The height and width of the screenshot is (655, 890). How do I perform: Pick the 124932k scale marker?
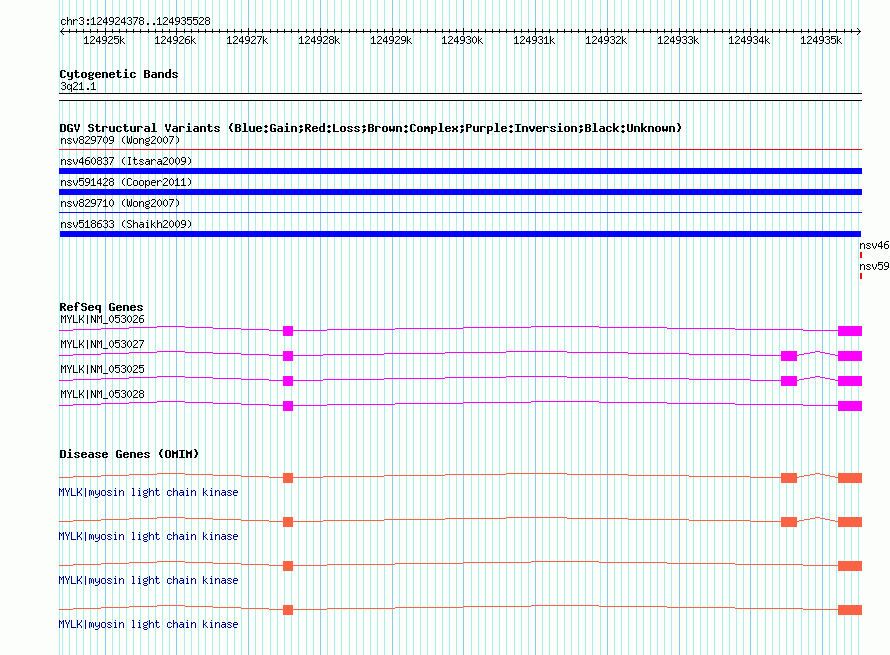606,40
